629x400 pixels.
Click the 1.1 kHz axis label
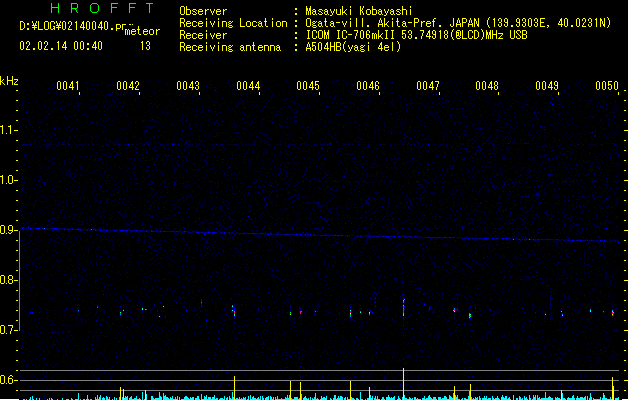point(8,130)
